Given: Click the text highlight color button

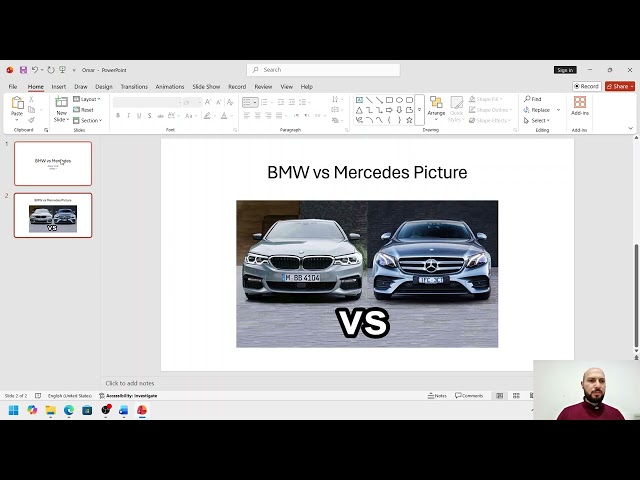Looking at the screenshot, I should [x=207, y=116].
